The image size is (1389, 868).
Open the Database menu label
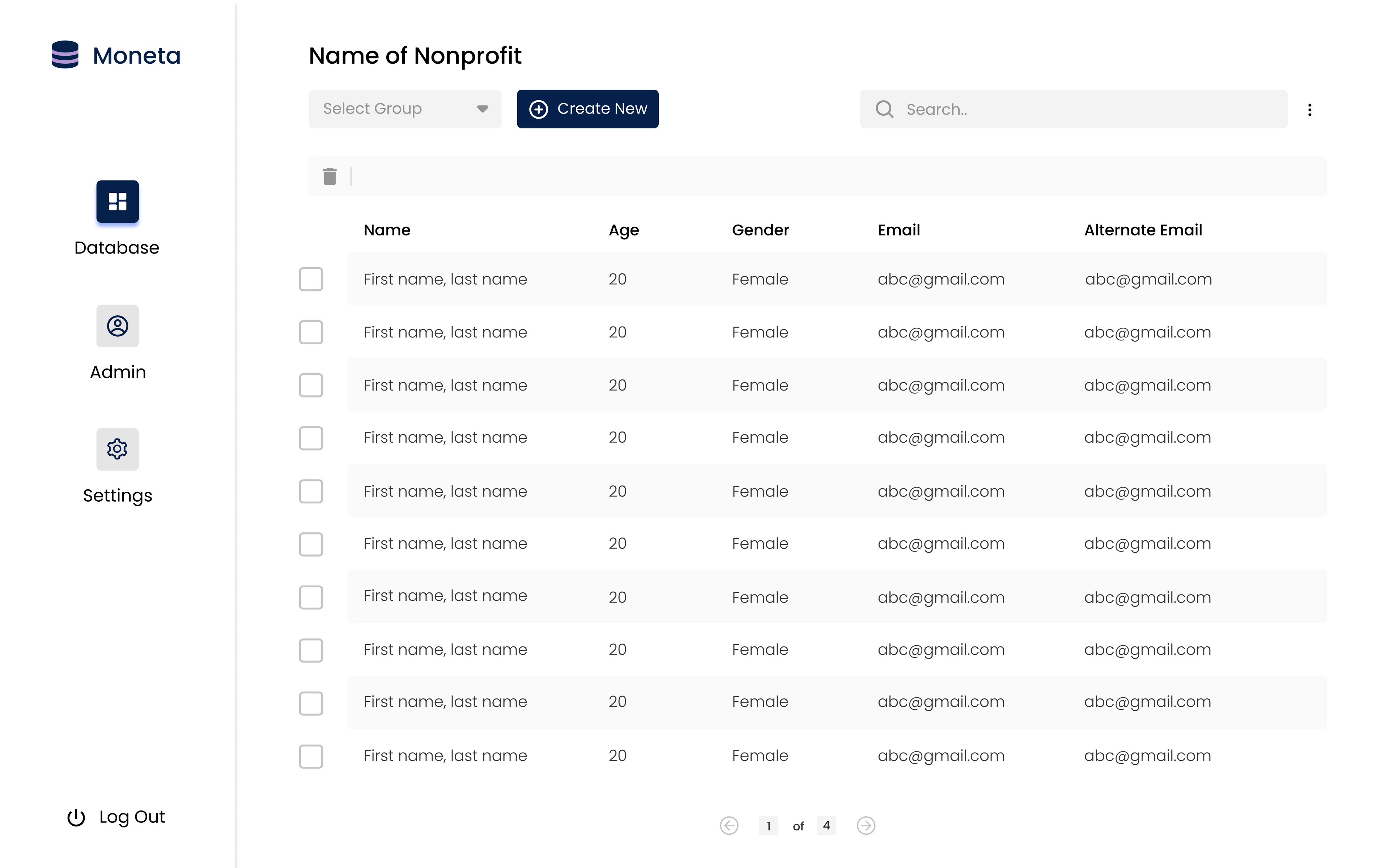click(116, 247)
